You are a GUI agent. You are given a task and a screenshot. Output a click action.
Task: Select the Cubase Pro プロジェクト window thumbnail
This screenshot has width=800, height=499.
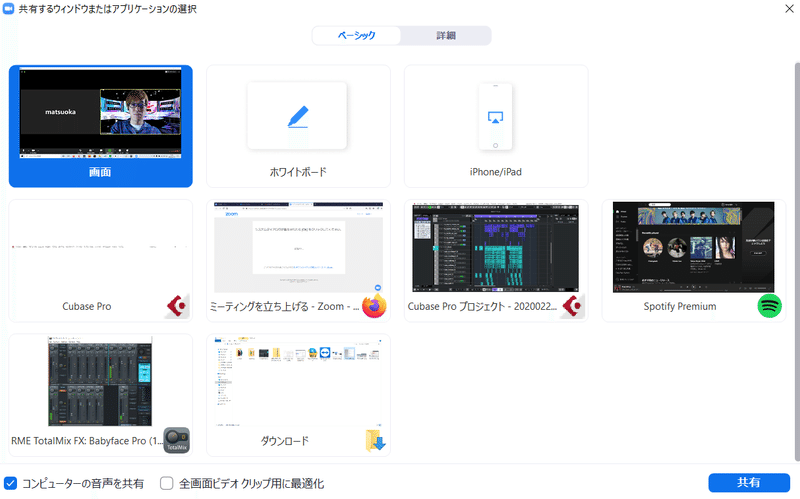coord(495,247)
